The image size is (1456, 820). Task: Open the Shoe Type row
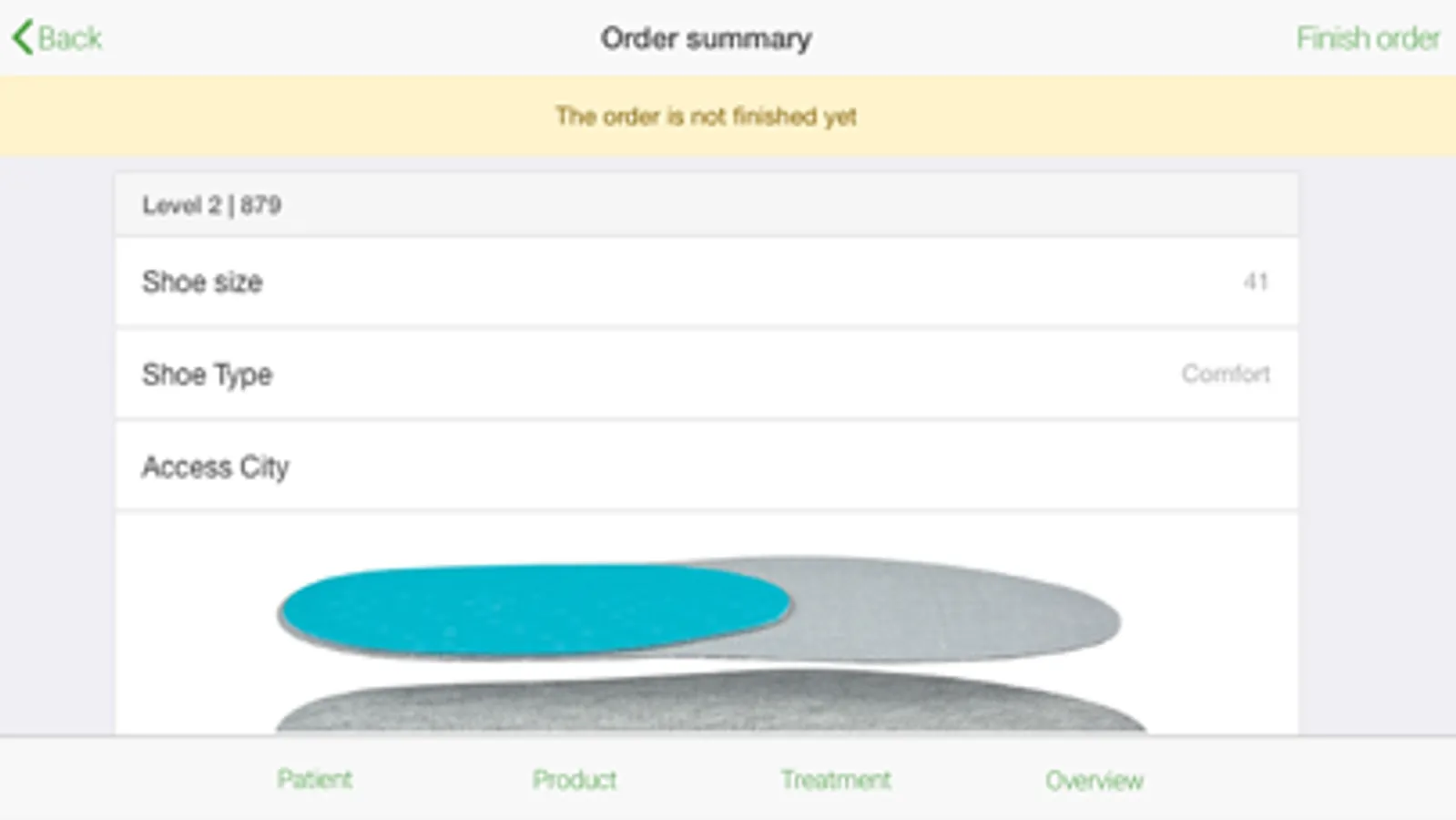click(x=707, y=374)
